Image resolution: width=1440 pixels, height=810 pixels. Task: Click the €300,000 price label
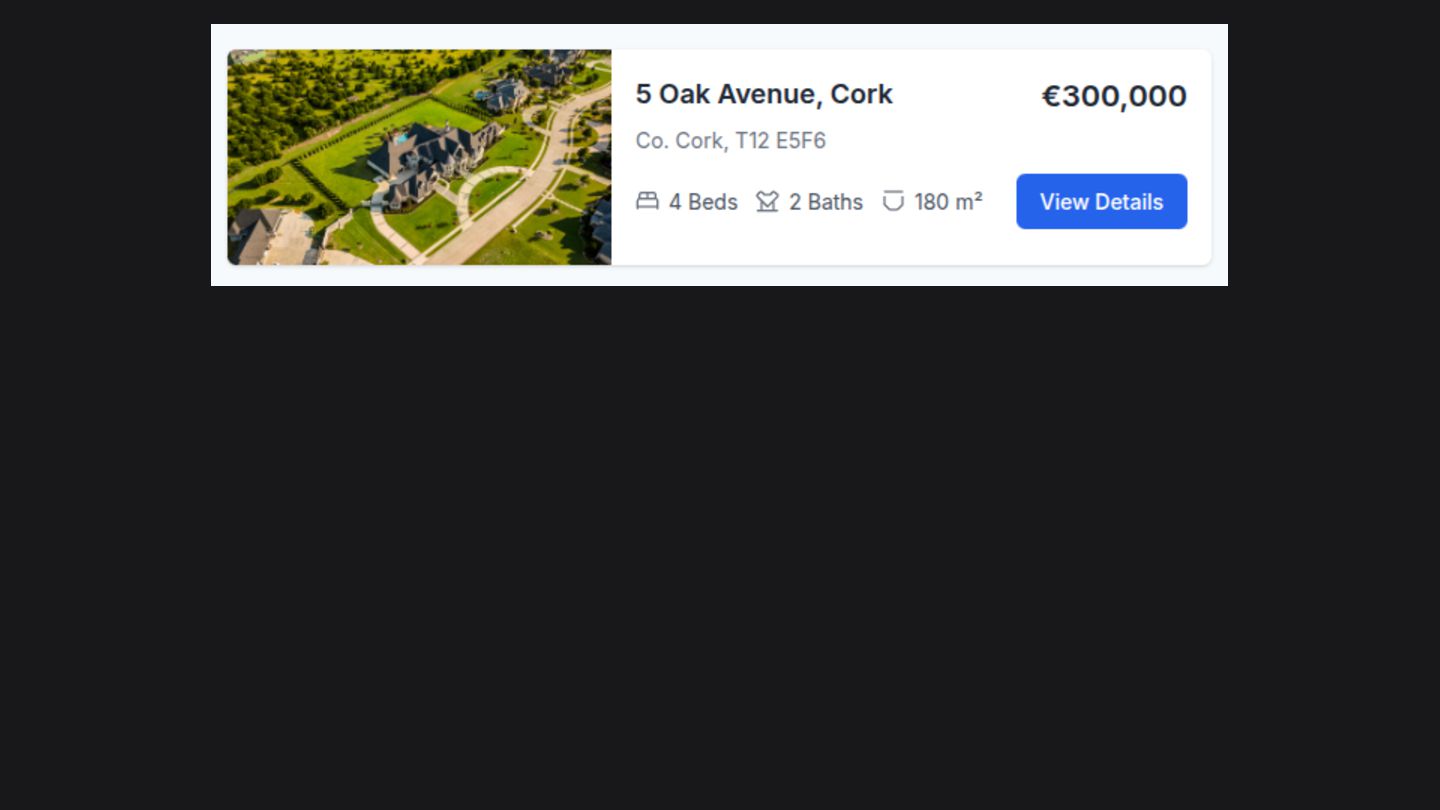pos(1114,96)
